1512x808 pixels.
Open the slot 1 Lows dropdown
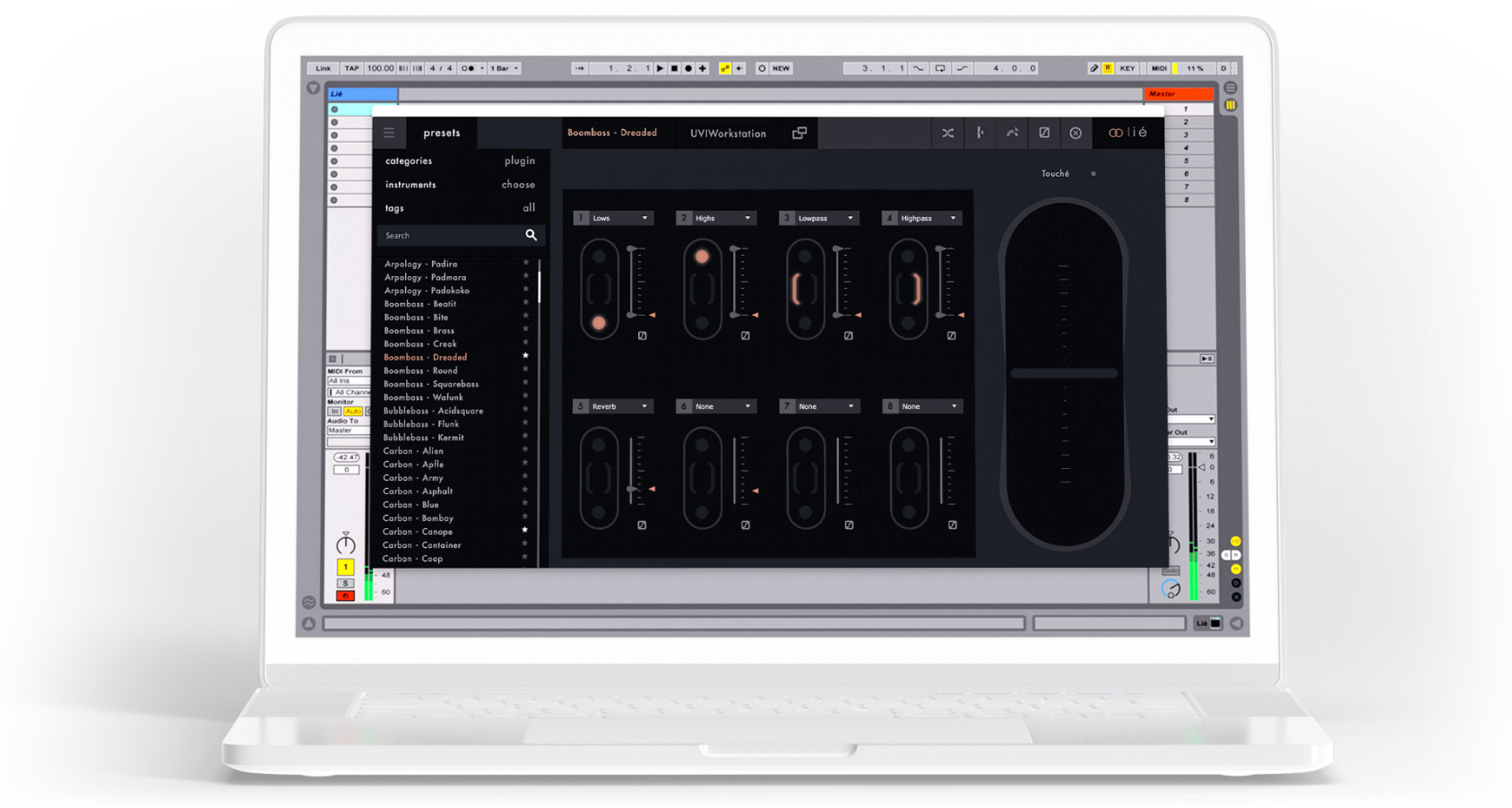point(644,218)
